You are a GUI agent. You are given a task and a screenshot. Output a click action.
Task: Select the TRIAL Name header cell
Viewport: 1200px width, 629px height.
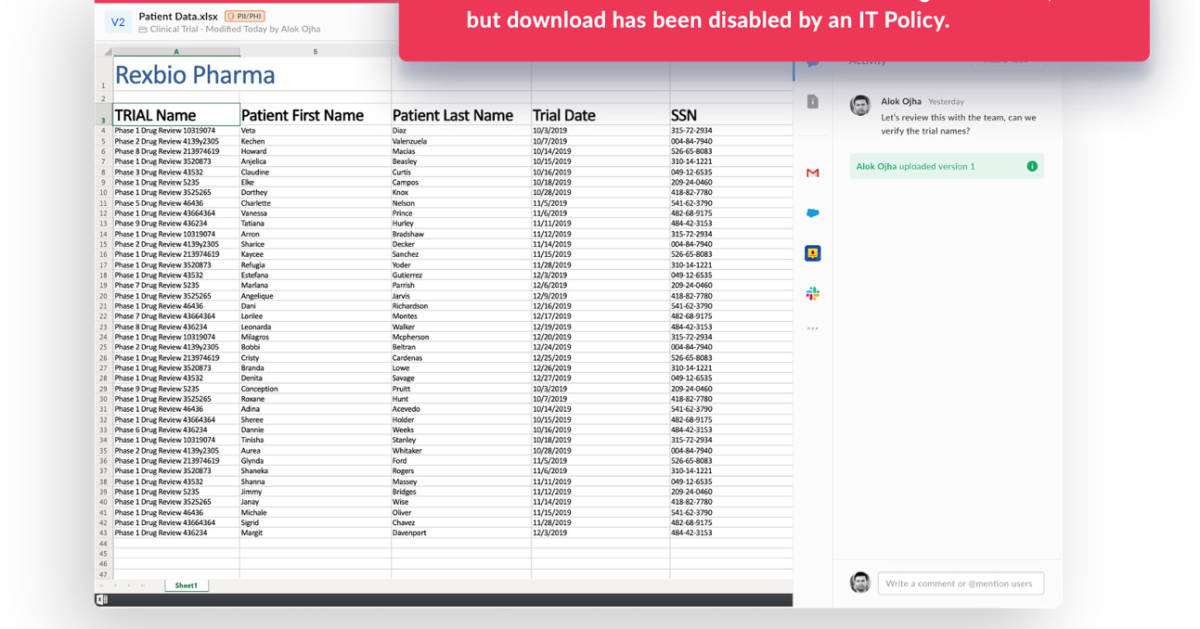pos(176,115)
